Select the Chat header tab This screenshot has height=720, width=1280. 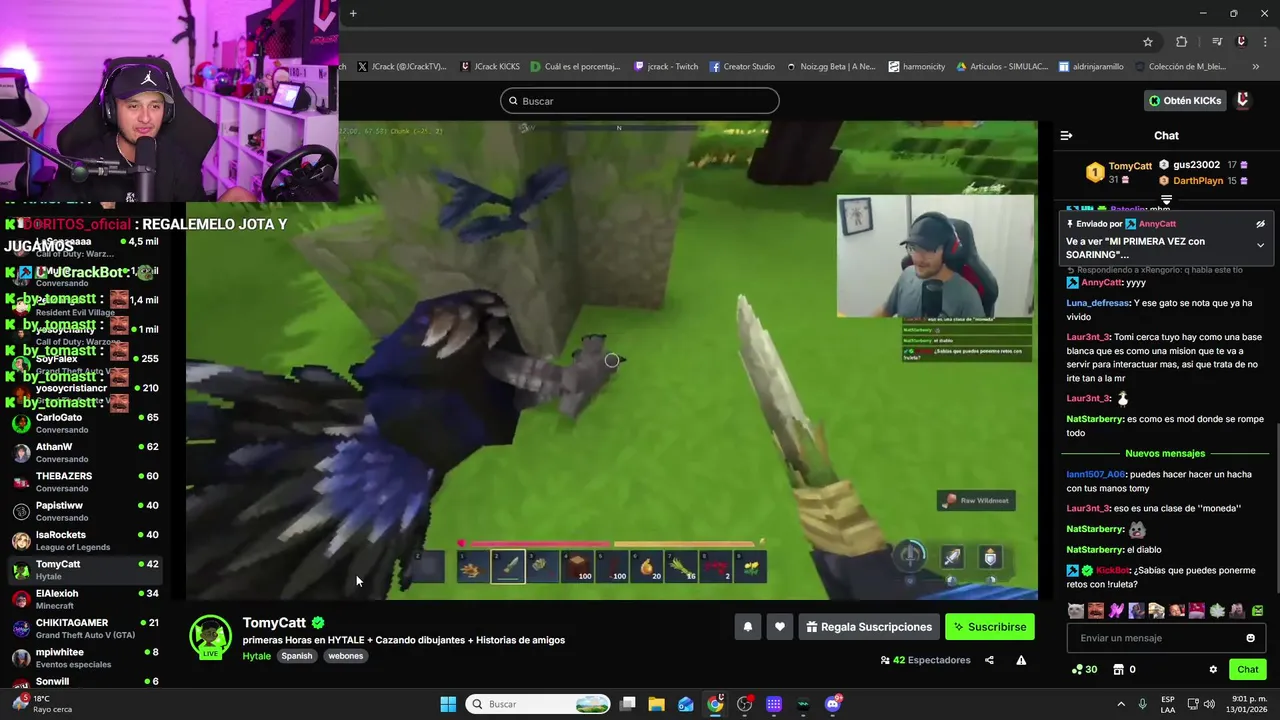coord(1166,135)
